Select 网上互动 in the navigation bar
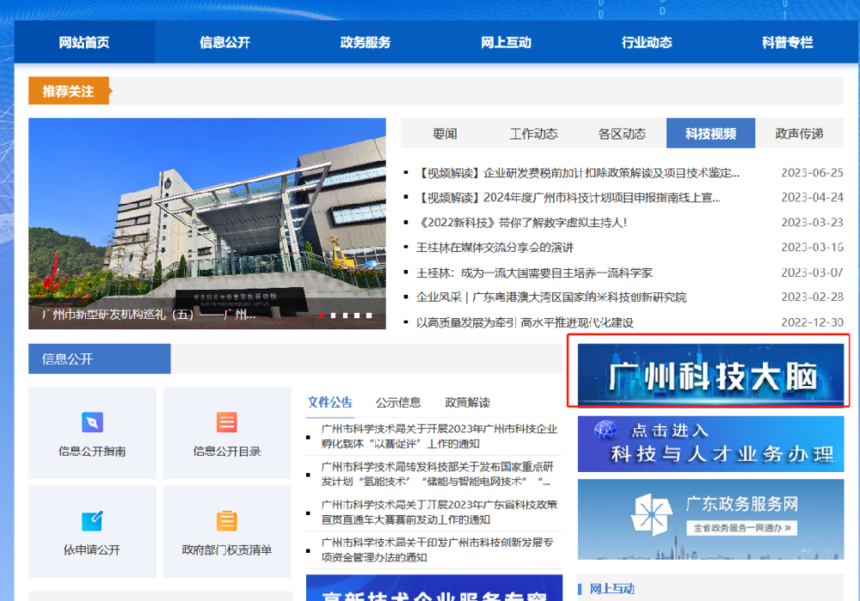Image resolution: width=860 pixels, height=601 pixels. (506, 42)
